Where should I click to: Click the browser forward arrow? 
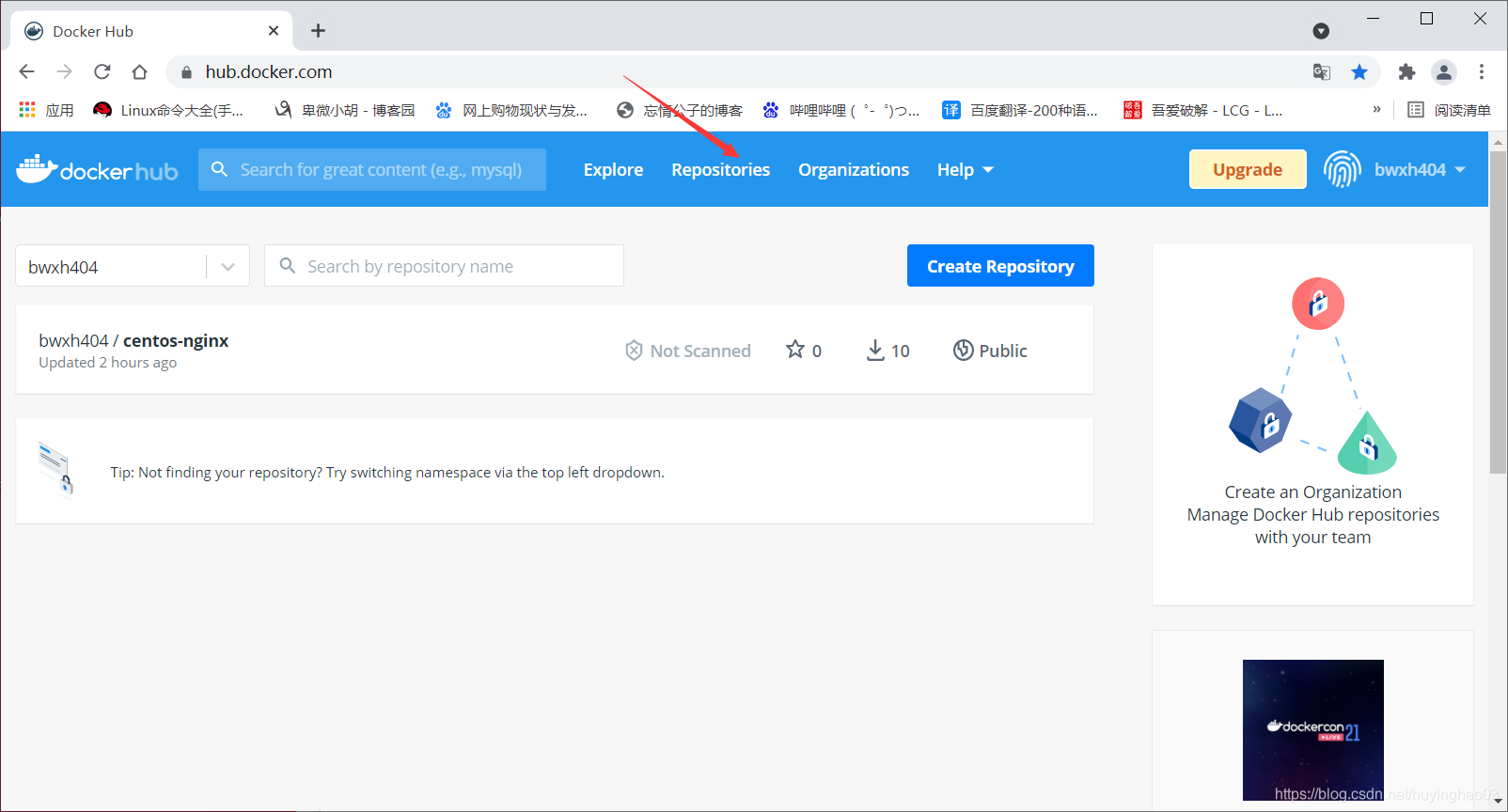(x=64, y=71)
